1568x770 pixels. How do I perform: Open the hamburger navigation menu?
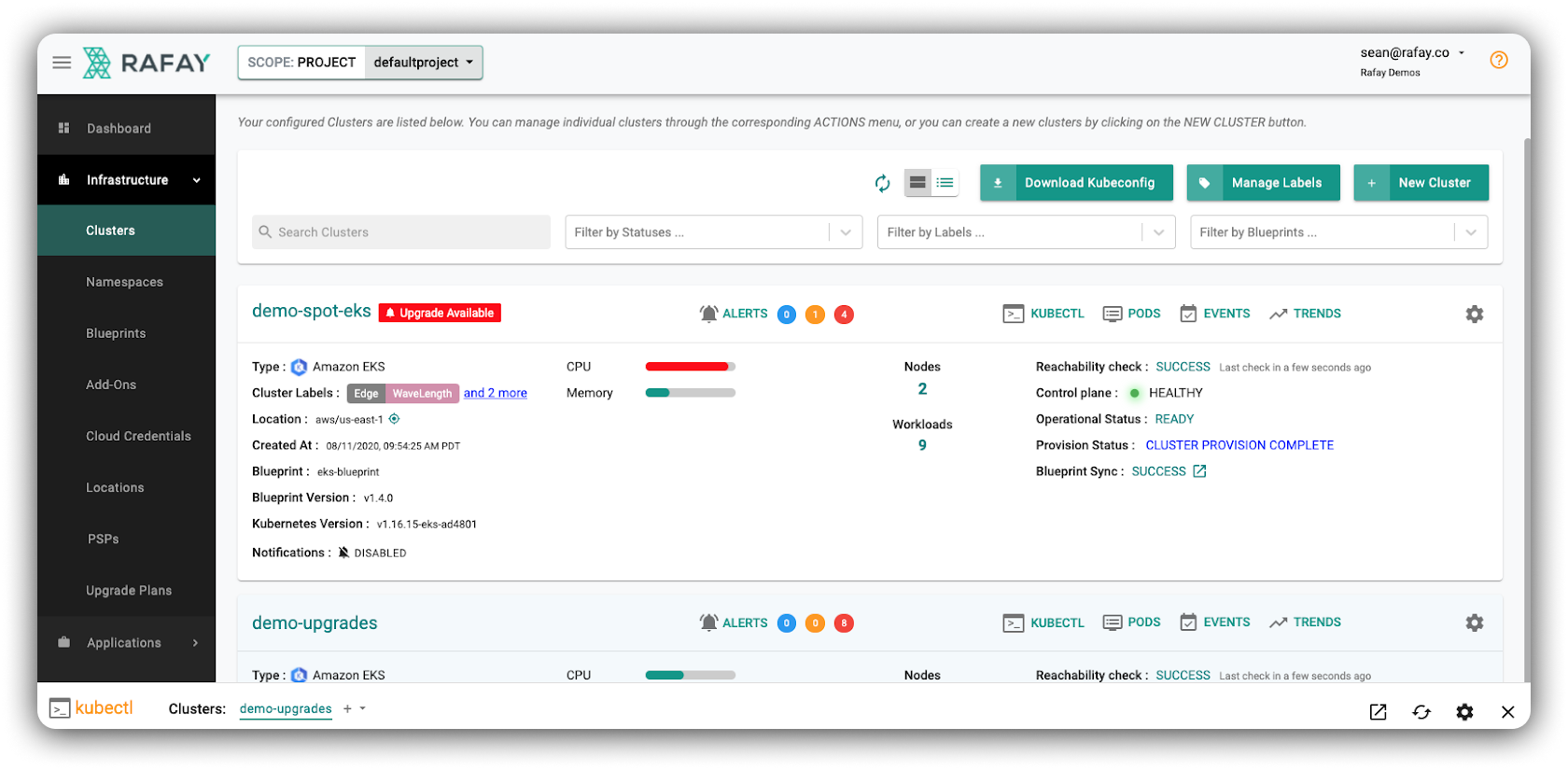tap(62, 63)
